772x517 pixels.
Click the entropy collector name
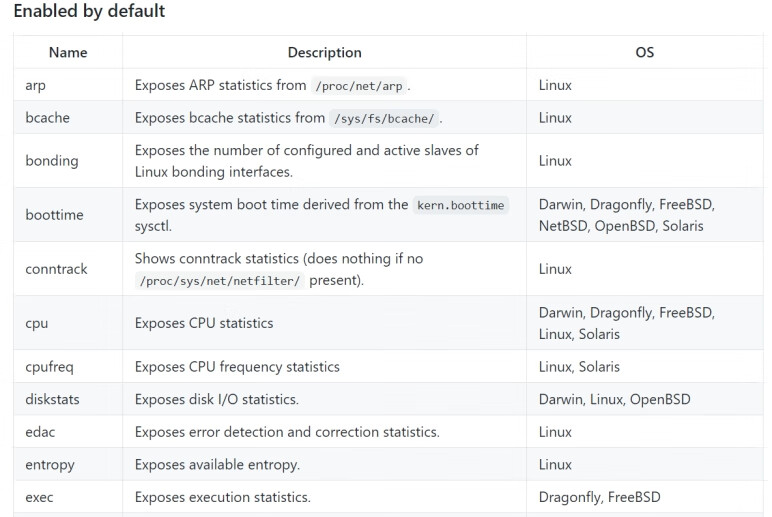click(x=49, y=465)
